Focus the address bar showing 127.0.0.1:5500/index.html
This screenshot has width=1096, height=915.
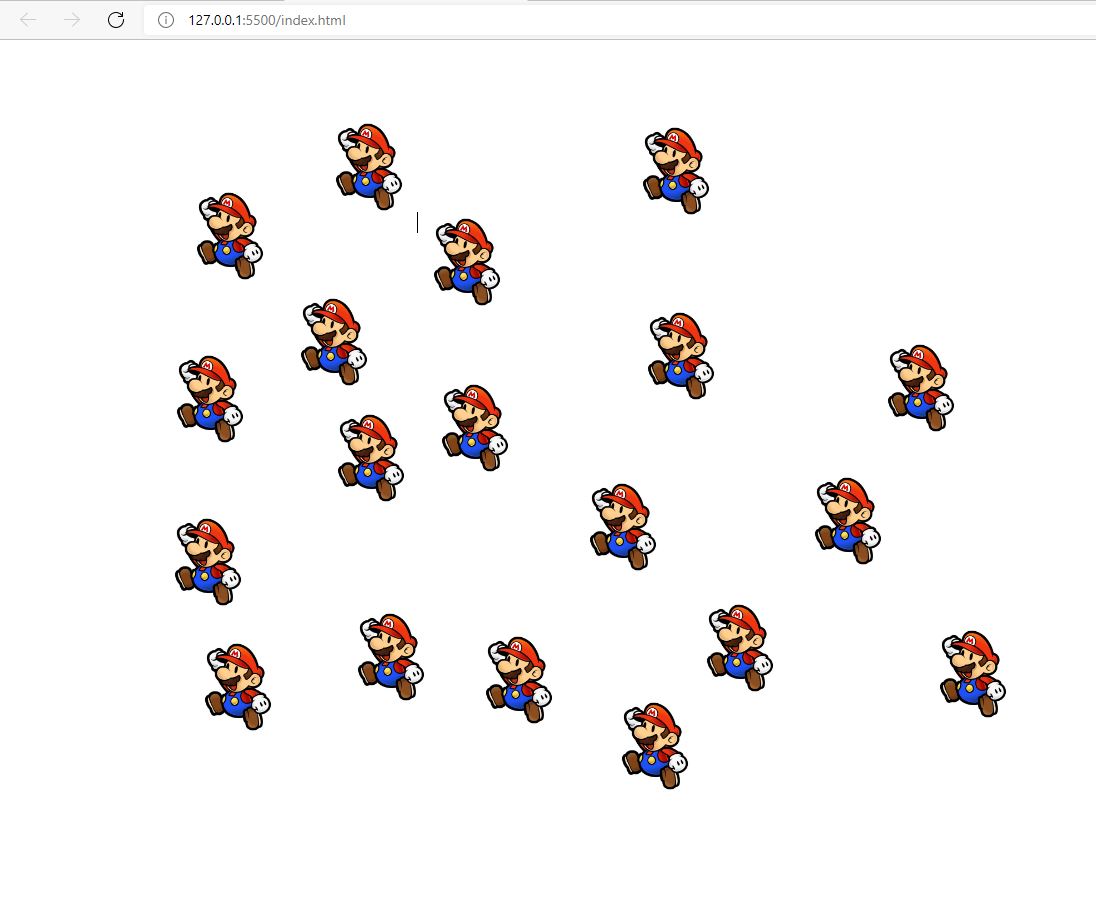tap(619, 20)
